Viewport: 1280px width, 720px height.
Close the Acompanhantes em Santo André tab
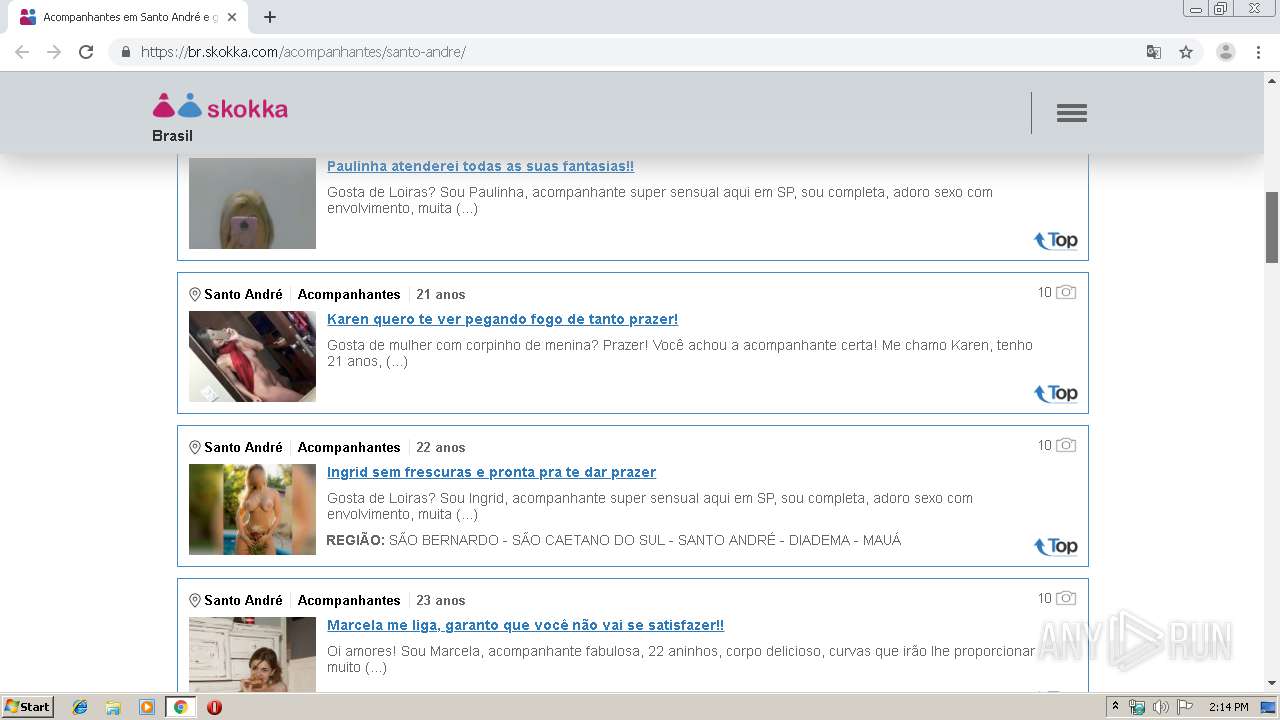[233, 17]
